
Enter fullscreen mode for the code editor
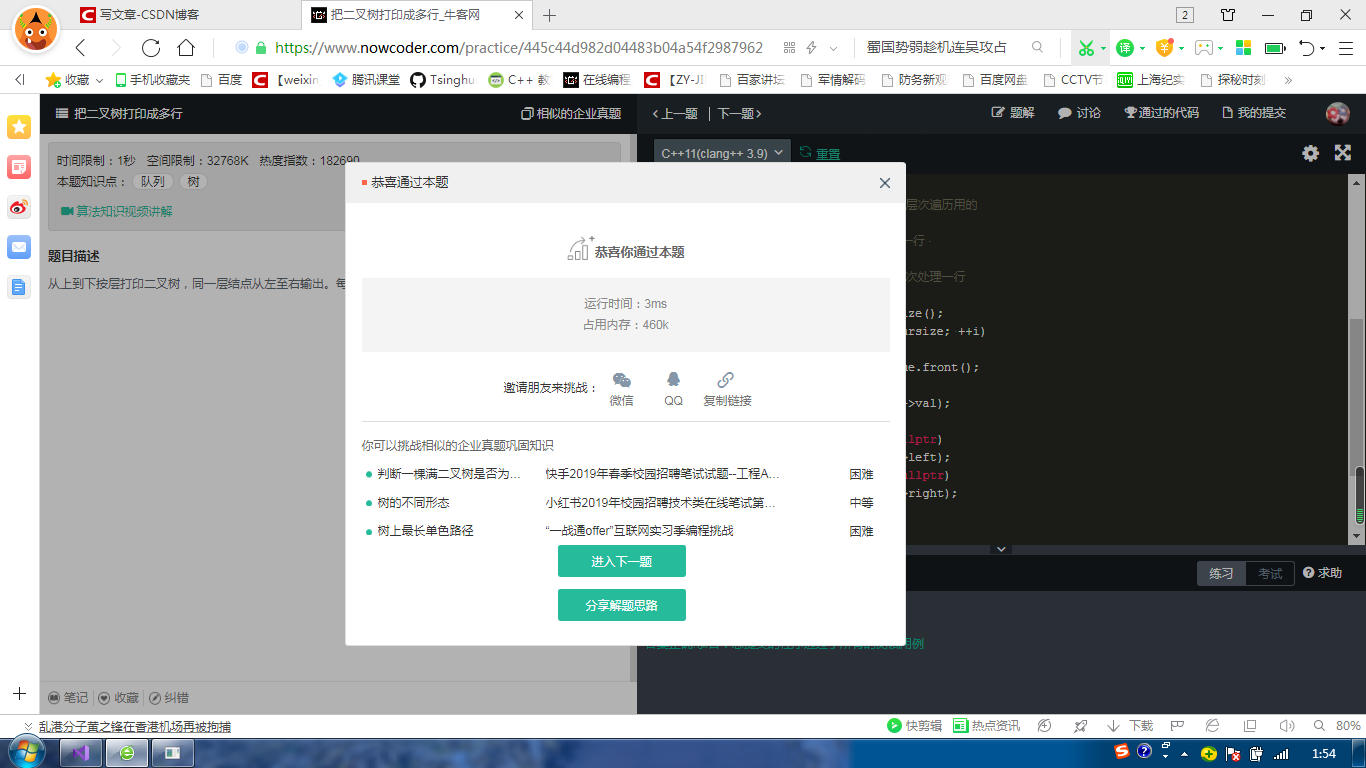(x=1342, y=153)
